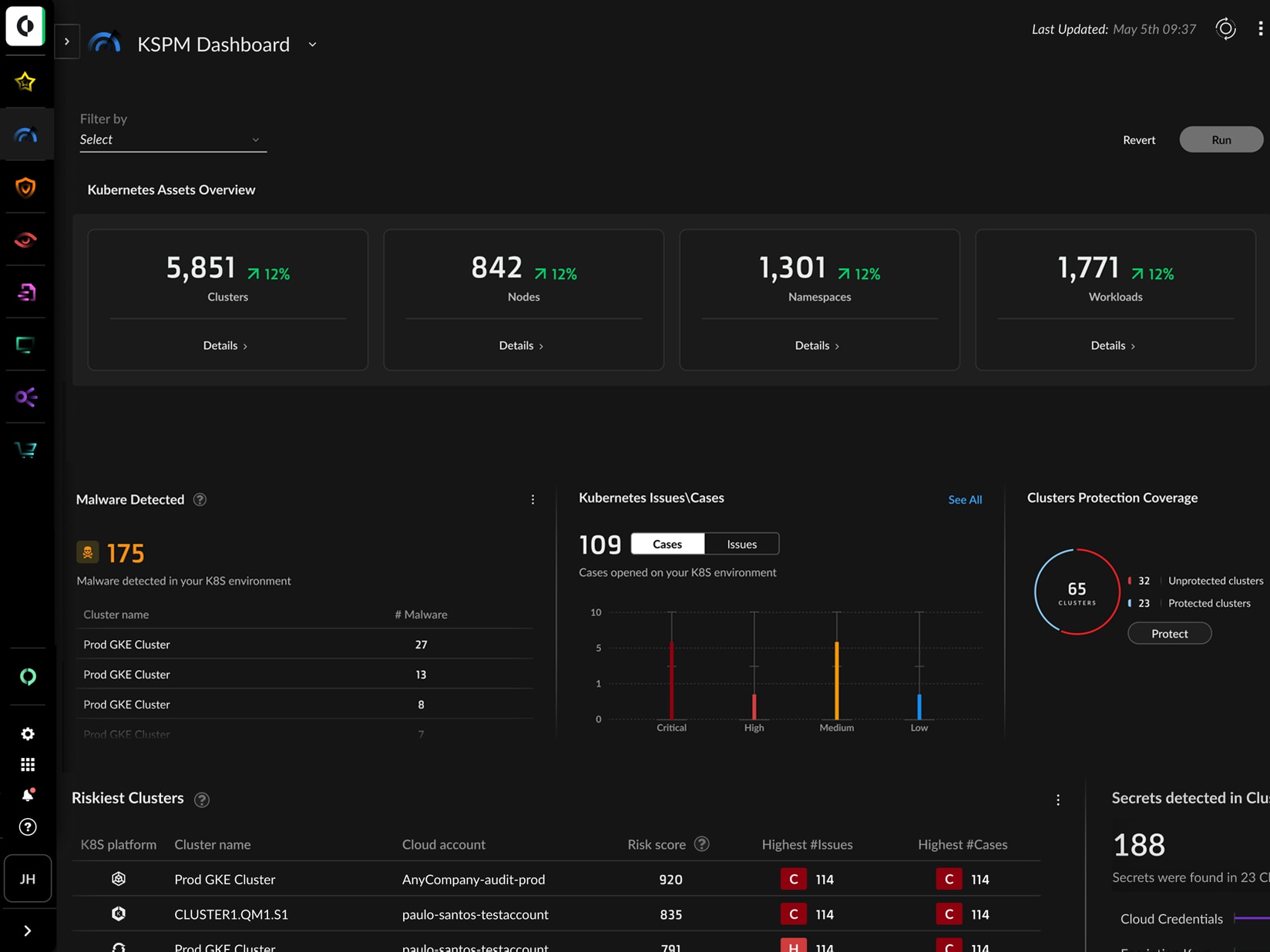The width and height of the screenshot is (1270, 952).
Task: Expand the KSPM Dashboard title dropdown
Action: [312, 45]
